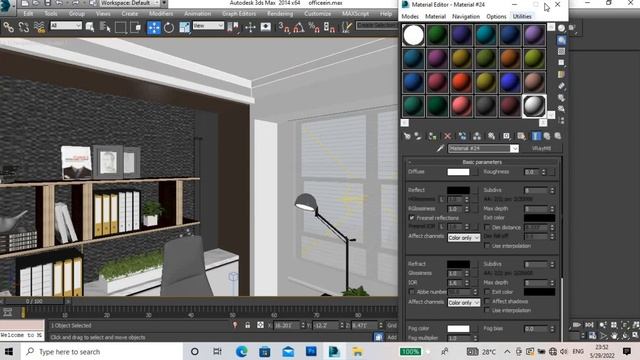Click map button next to Diffuse swatch
The width and height of the screenshot is (640, 360).
coord(475,172)
